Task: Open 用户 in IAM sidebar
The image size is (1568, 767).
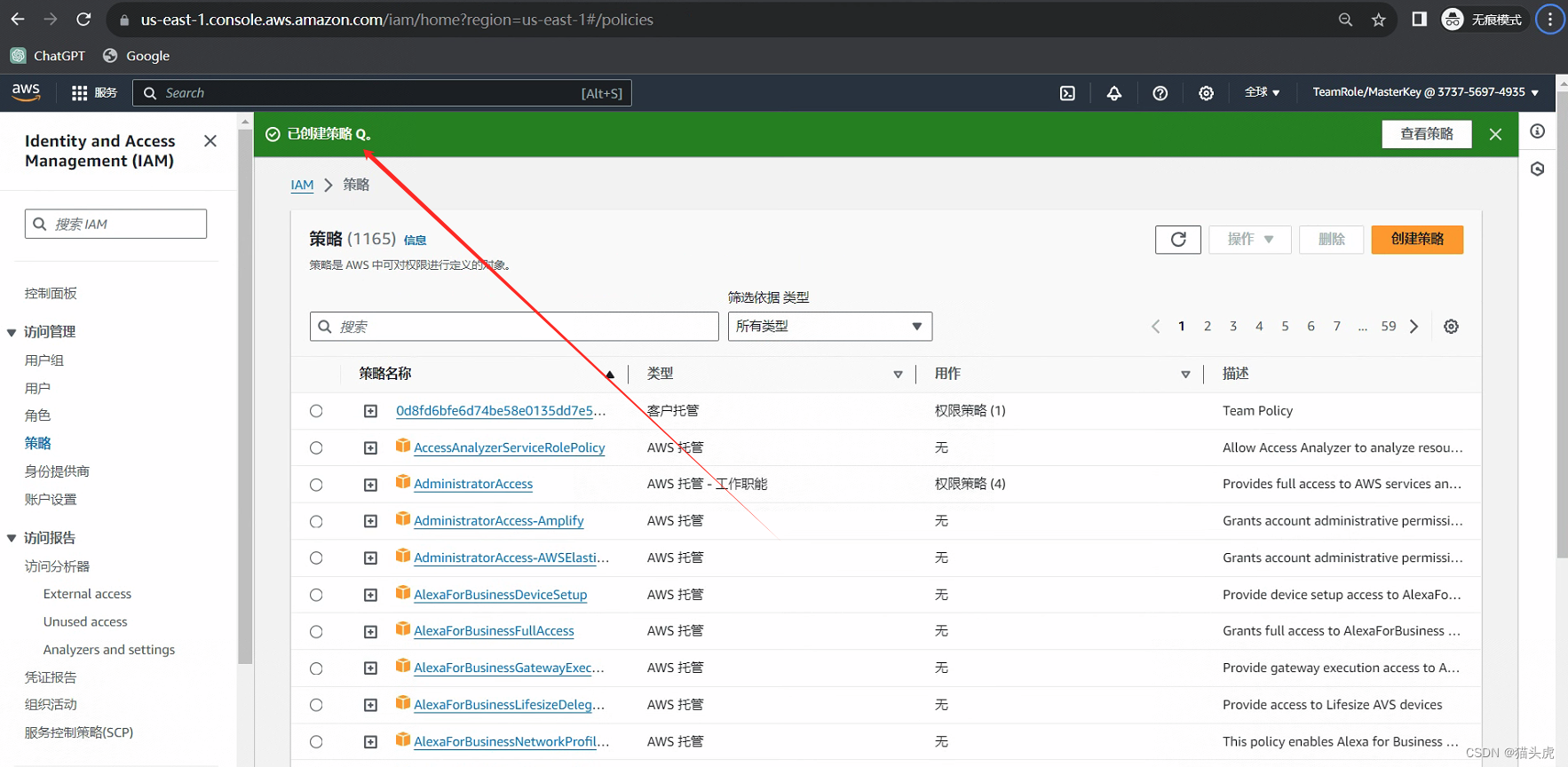Action: tap(37, 388)
